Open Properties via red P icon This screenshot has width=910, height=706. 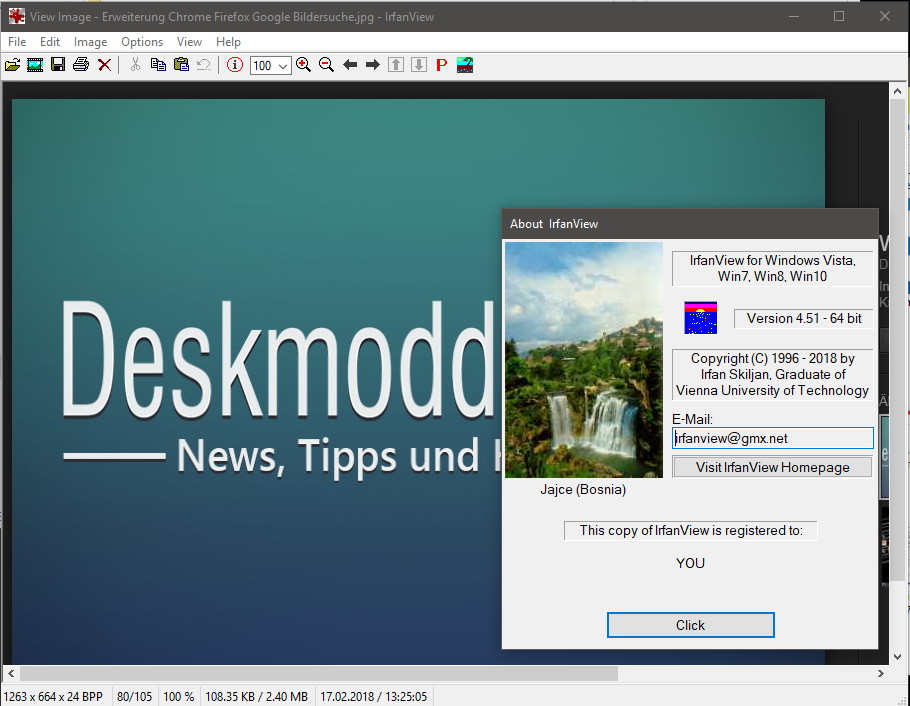(x=442, y=65)
